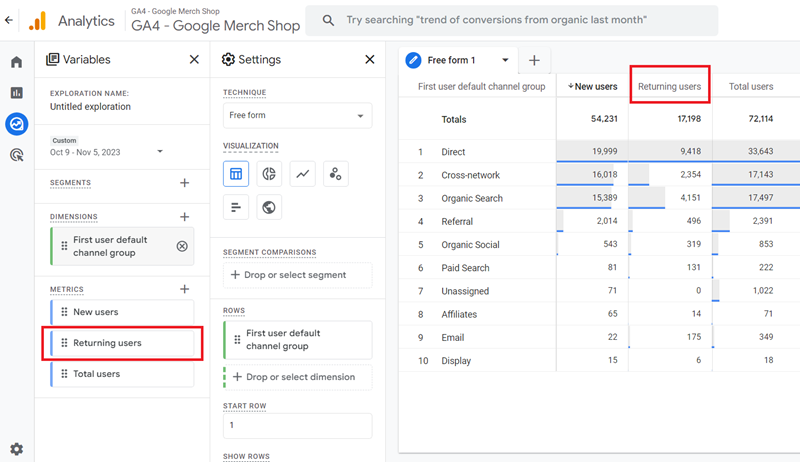800x462 pixels.
Task: Open the Technique Free form dropdown
Action: pos(297,116)
